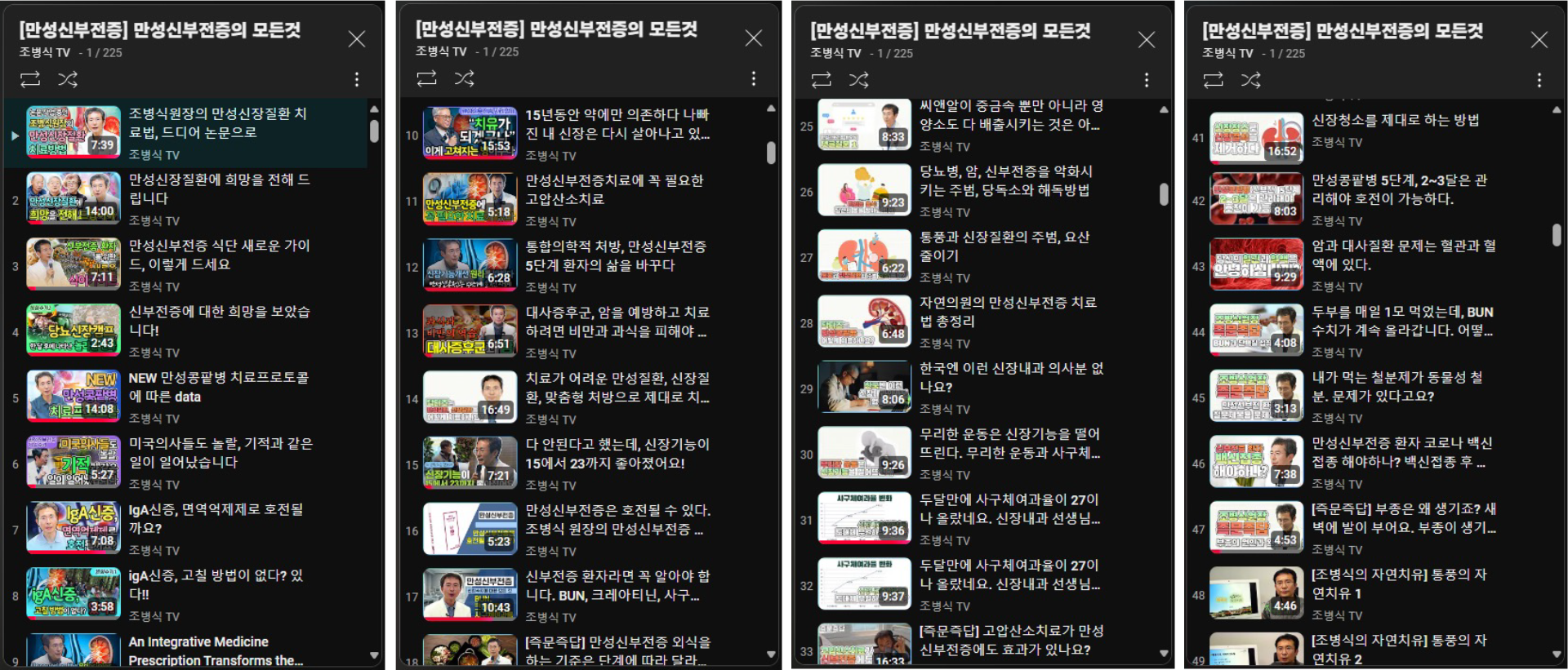Open the 16:52 thumbnail of video 41
The width and height of the screenshot is (1568, 670).
point(1257,138)
